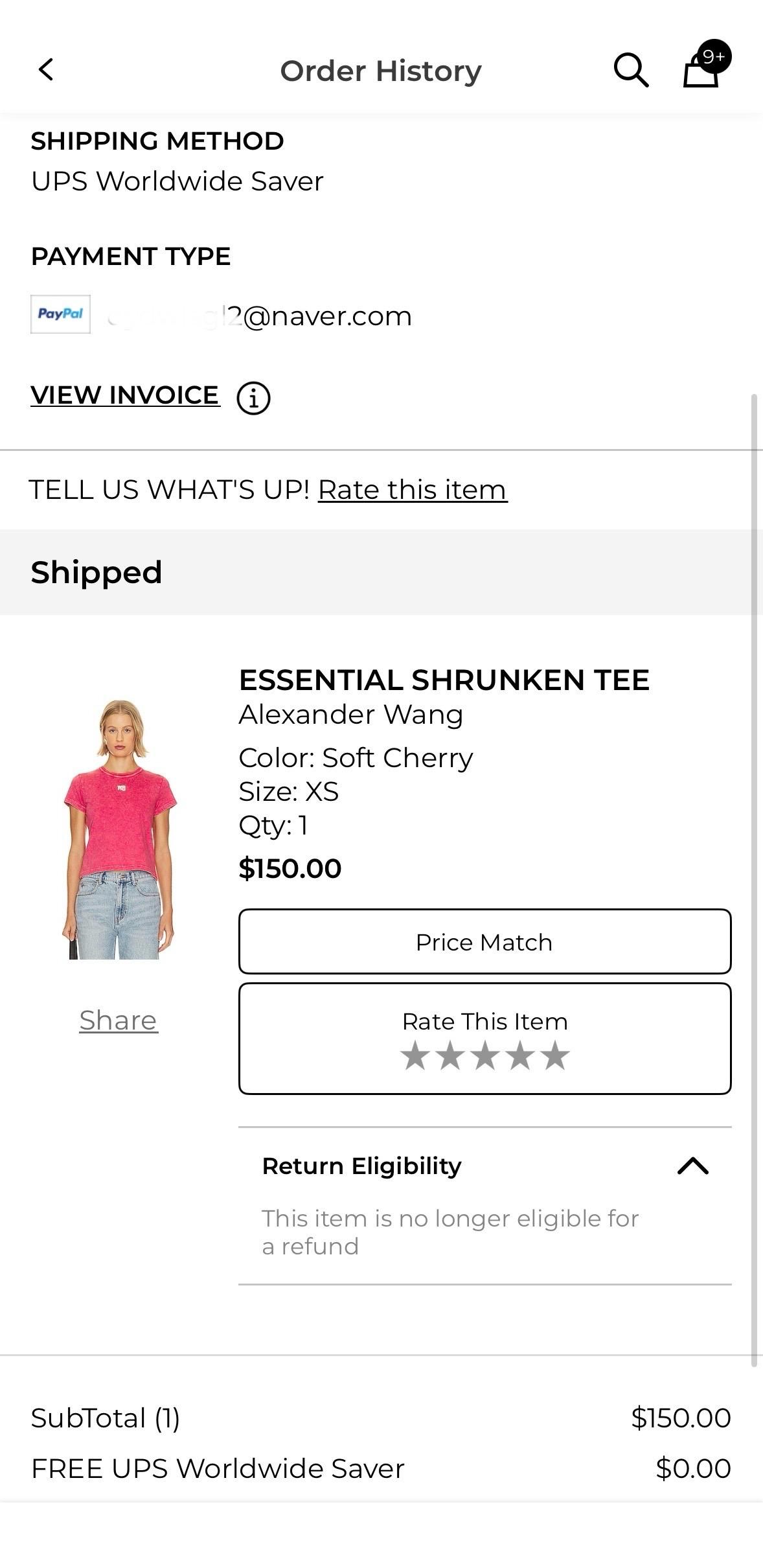Tap the Rate This Item button

485,1039
